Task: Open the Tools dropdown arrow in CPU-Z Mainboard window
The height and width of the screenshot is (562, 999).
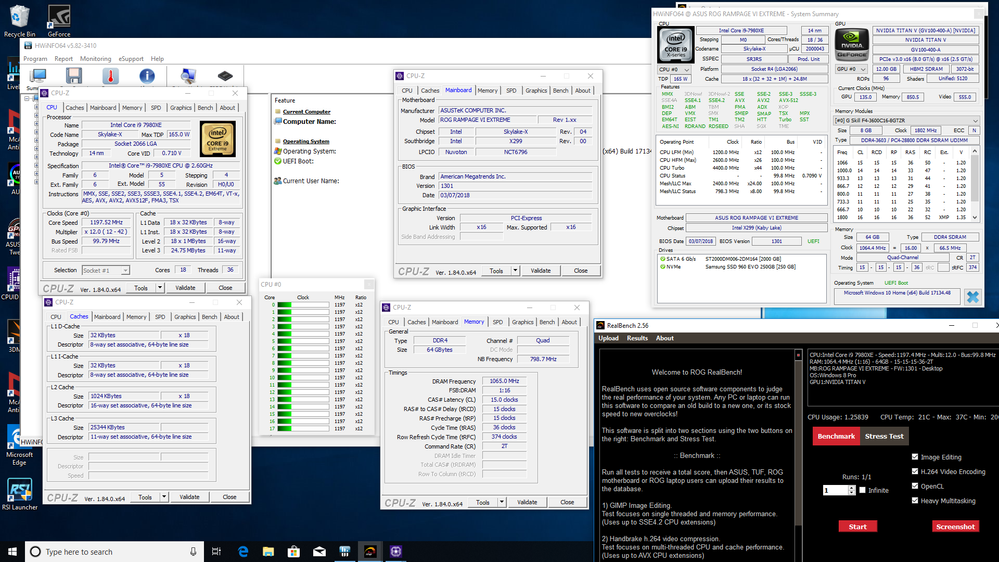Action: 515,271
